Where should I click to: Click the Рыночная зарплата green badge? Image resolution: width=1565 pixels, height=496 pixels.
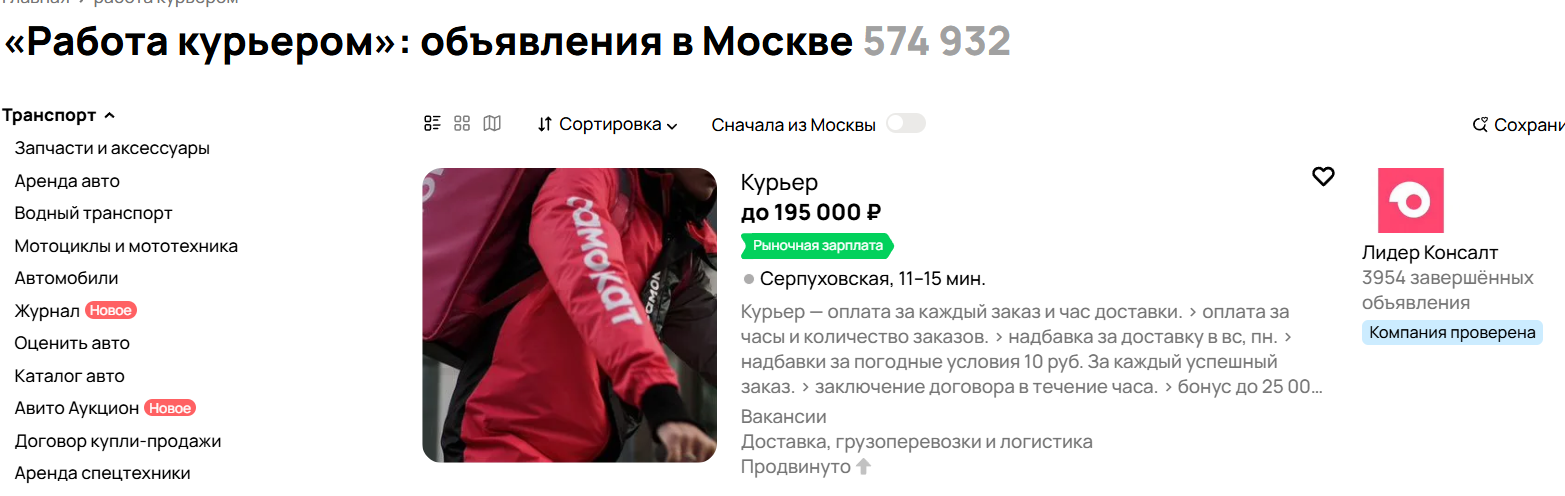coord(817,246)
